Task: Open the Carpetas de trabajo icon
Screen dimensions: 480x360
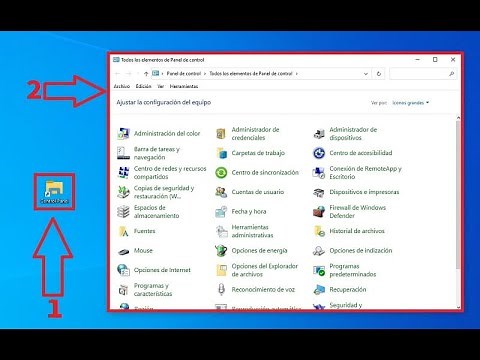Action: click(x=221, y=153)
